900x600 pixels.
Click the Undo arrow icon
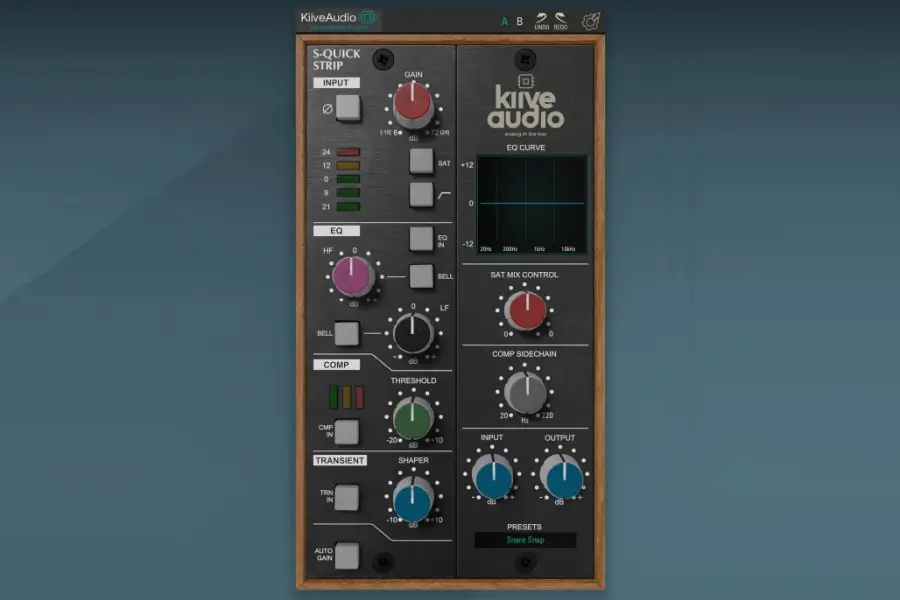point(541,21)
